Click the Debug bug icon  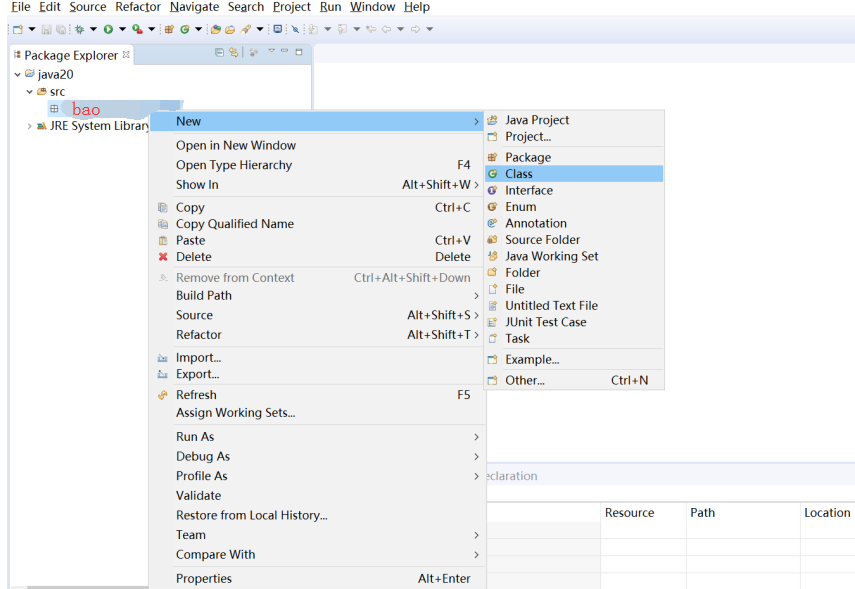[x=80, y=29]
